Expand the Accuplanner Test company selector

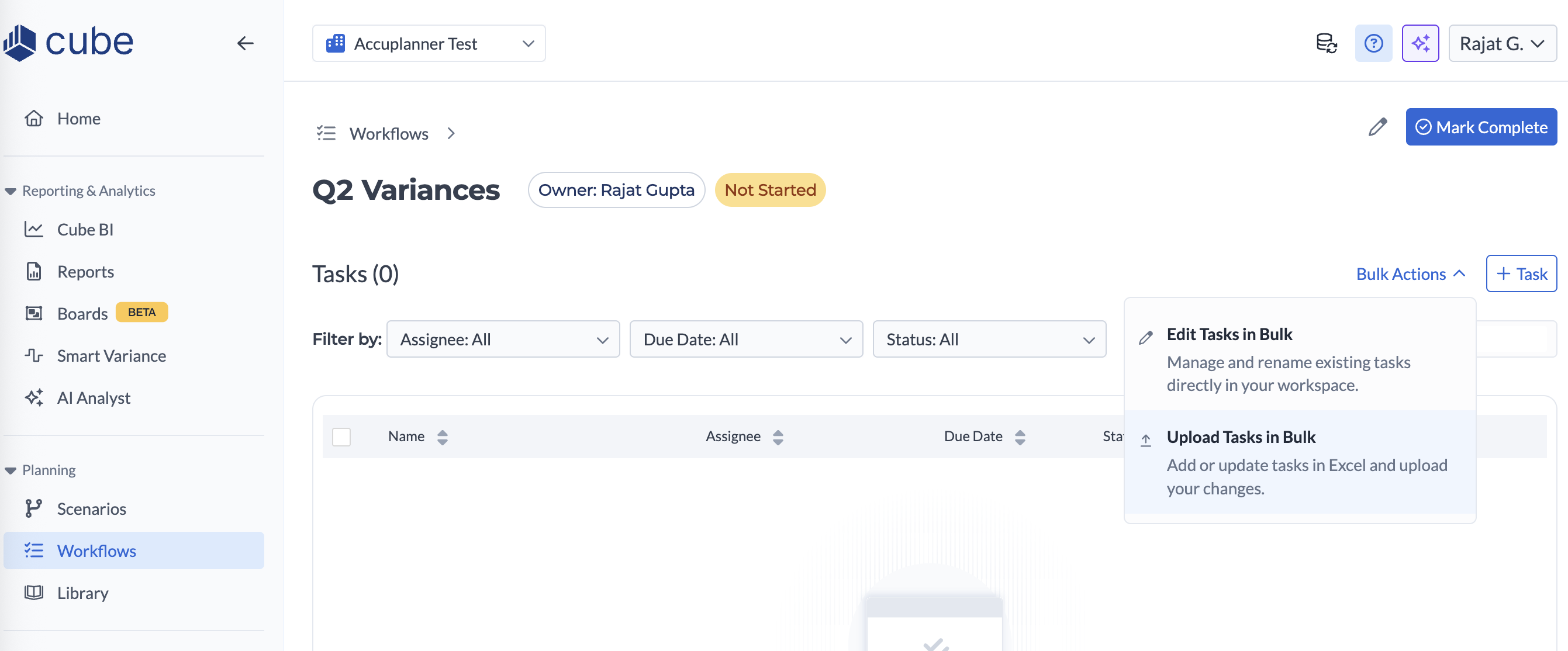[x=429, y=43]
